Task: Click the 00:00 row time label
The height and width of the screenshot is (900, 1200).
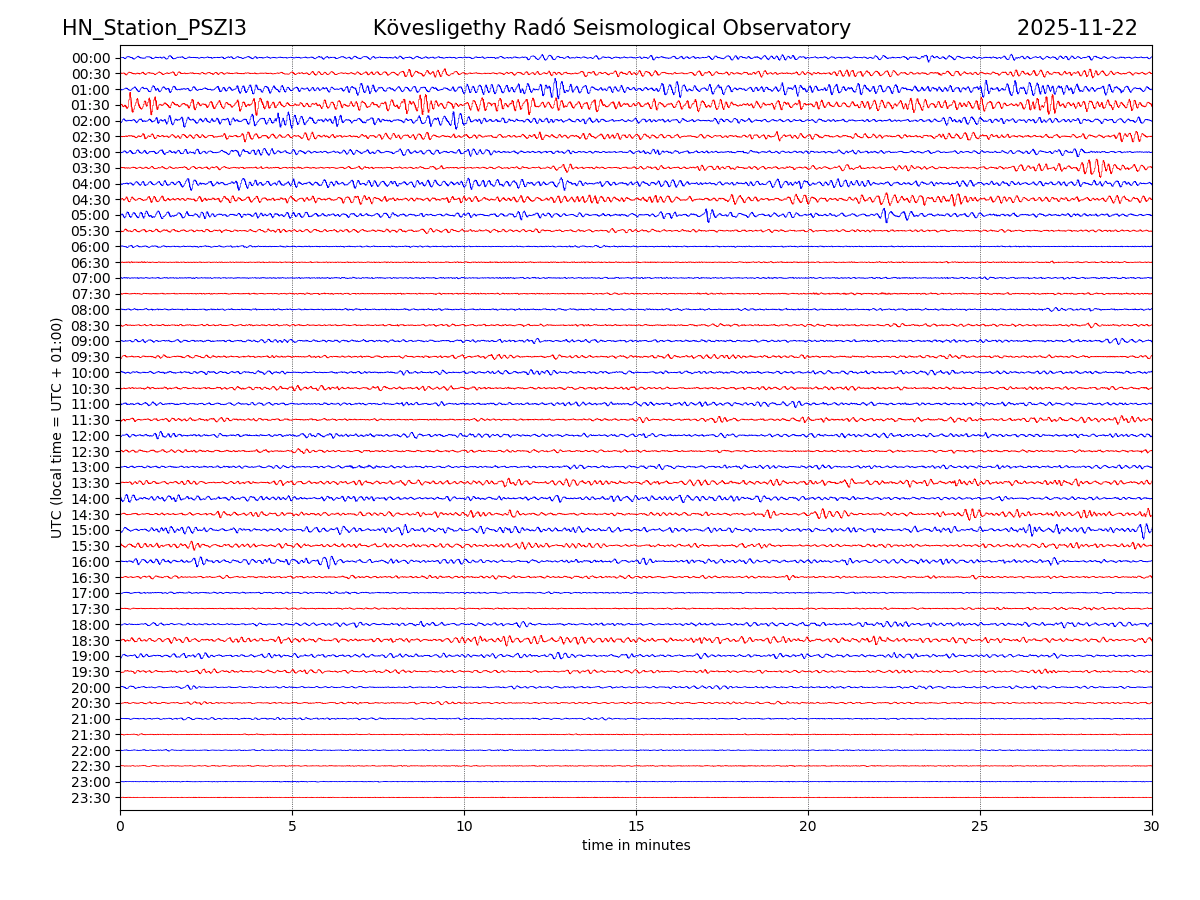Action: 91,58
